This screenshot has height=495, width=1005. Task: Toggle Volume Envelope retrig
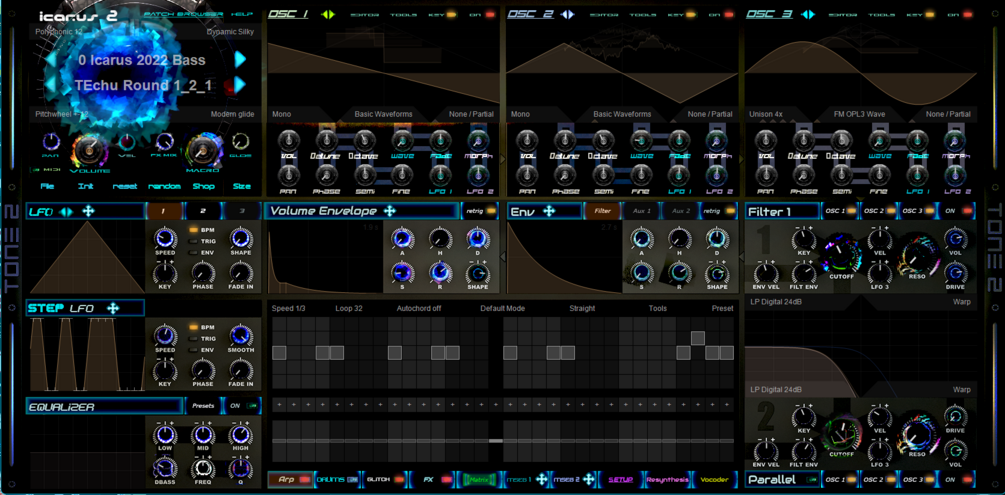coord(491,211)
